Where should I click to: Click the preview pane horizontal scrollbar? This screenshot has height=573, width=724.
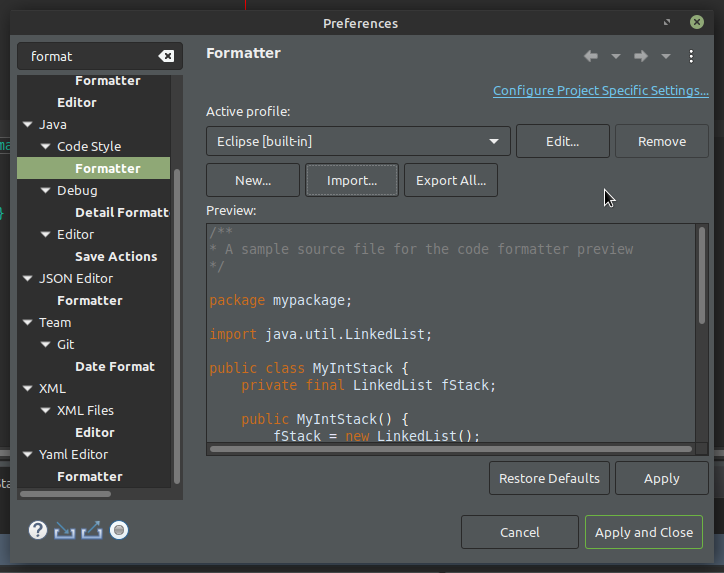(x=451, y=449)
